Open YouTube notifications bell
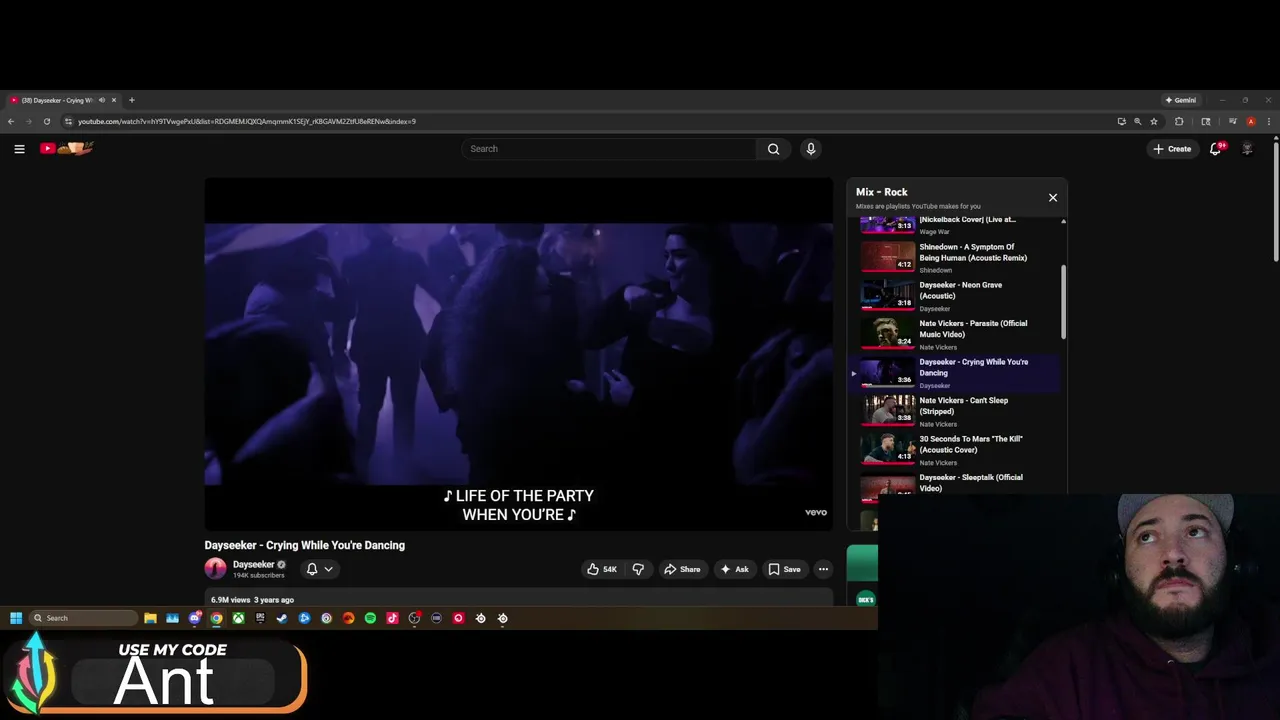Image resolution: width=1280 pixels, height=720 pixels. (x=1216, y=149)
